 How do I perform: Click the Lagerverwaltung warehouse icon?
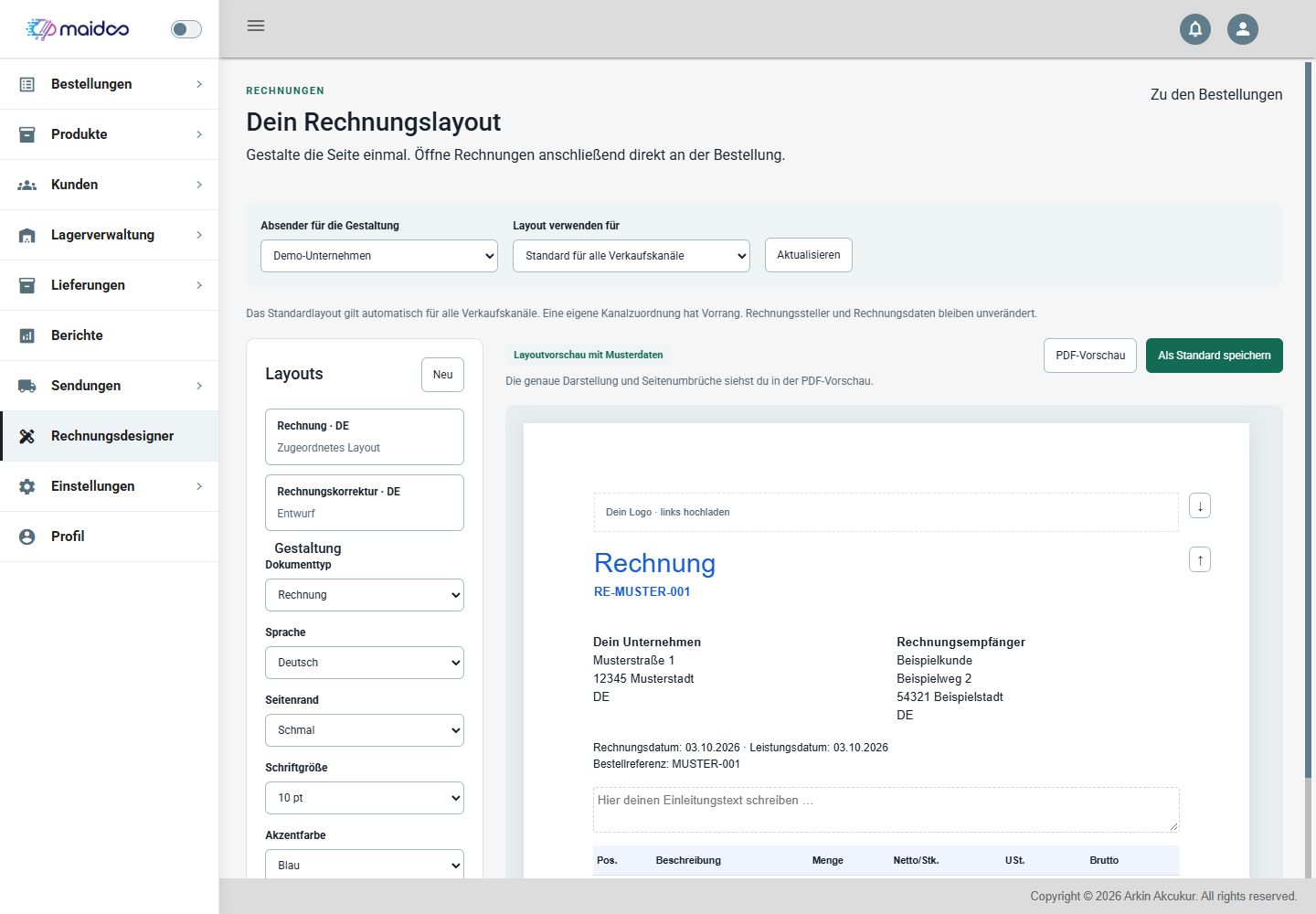pos(27,235)
